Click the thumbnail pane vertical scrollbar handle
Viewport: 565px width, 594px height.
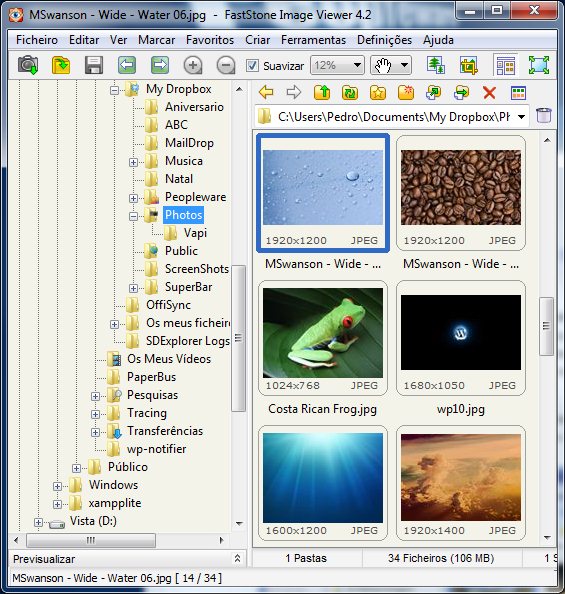pyautogui.click(x=546, y=326)
